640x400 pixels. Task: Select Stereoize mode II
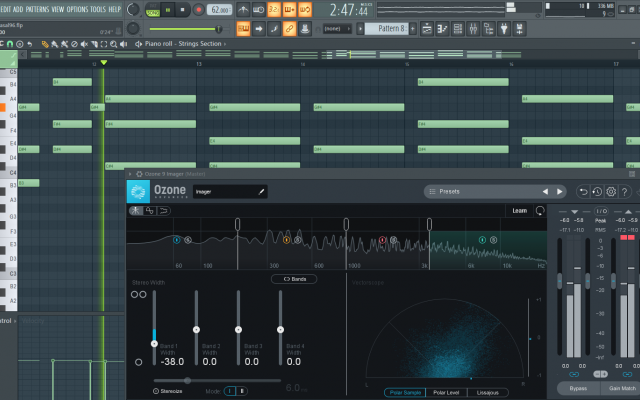pos(242,391)
